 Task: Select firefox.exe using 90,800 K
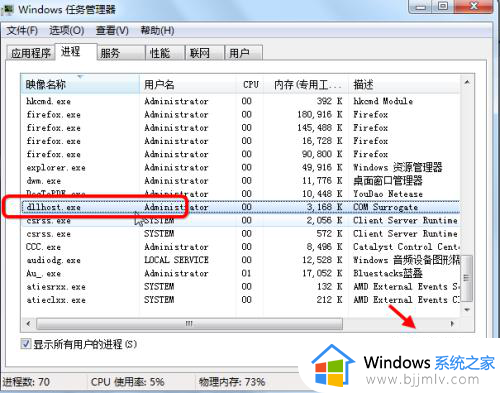click(x=240, y=154)
